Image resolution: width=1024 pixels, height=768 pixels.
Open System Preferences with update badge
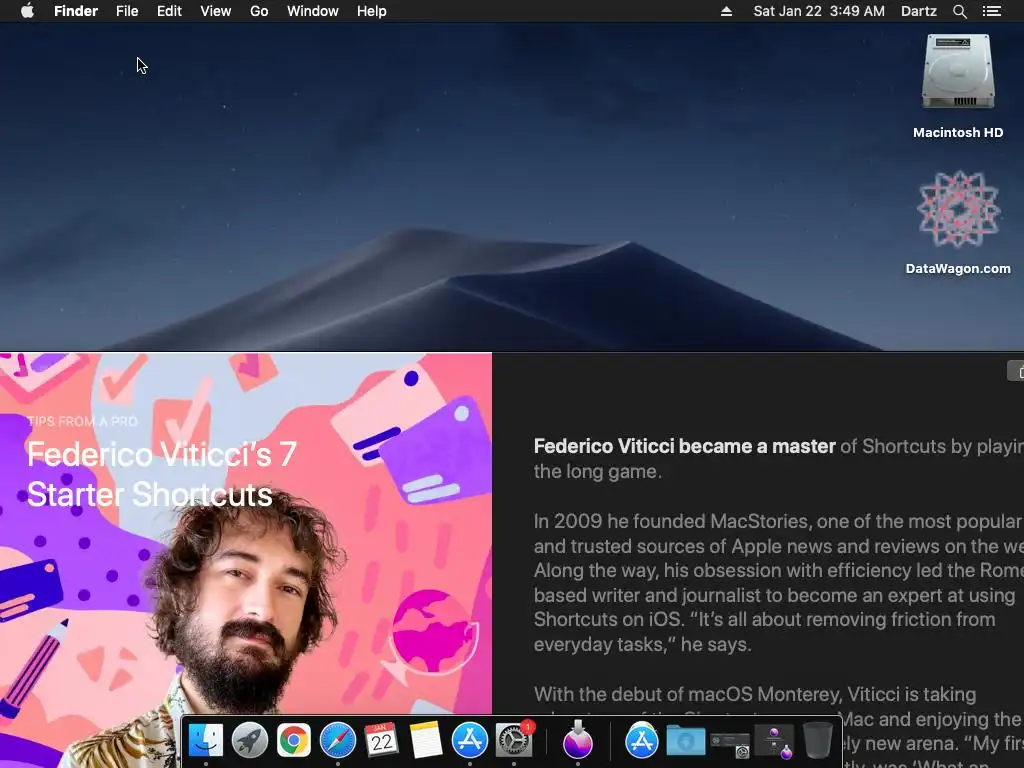click(x=515, y=741)
